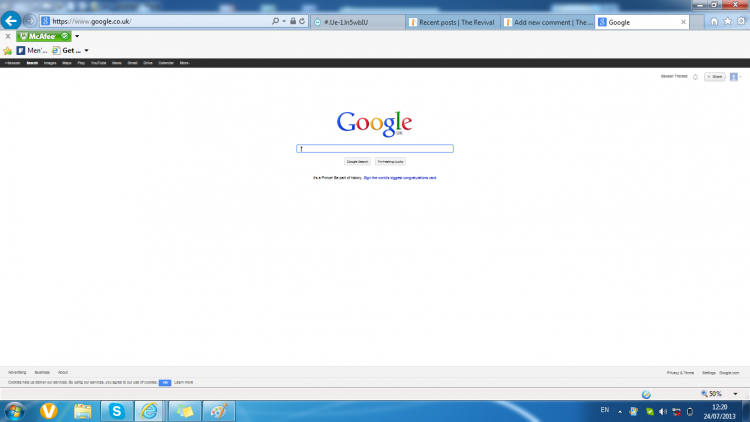Open News from the Google top bar
The image size is (750, 422).
point(117,63)
